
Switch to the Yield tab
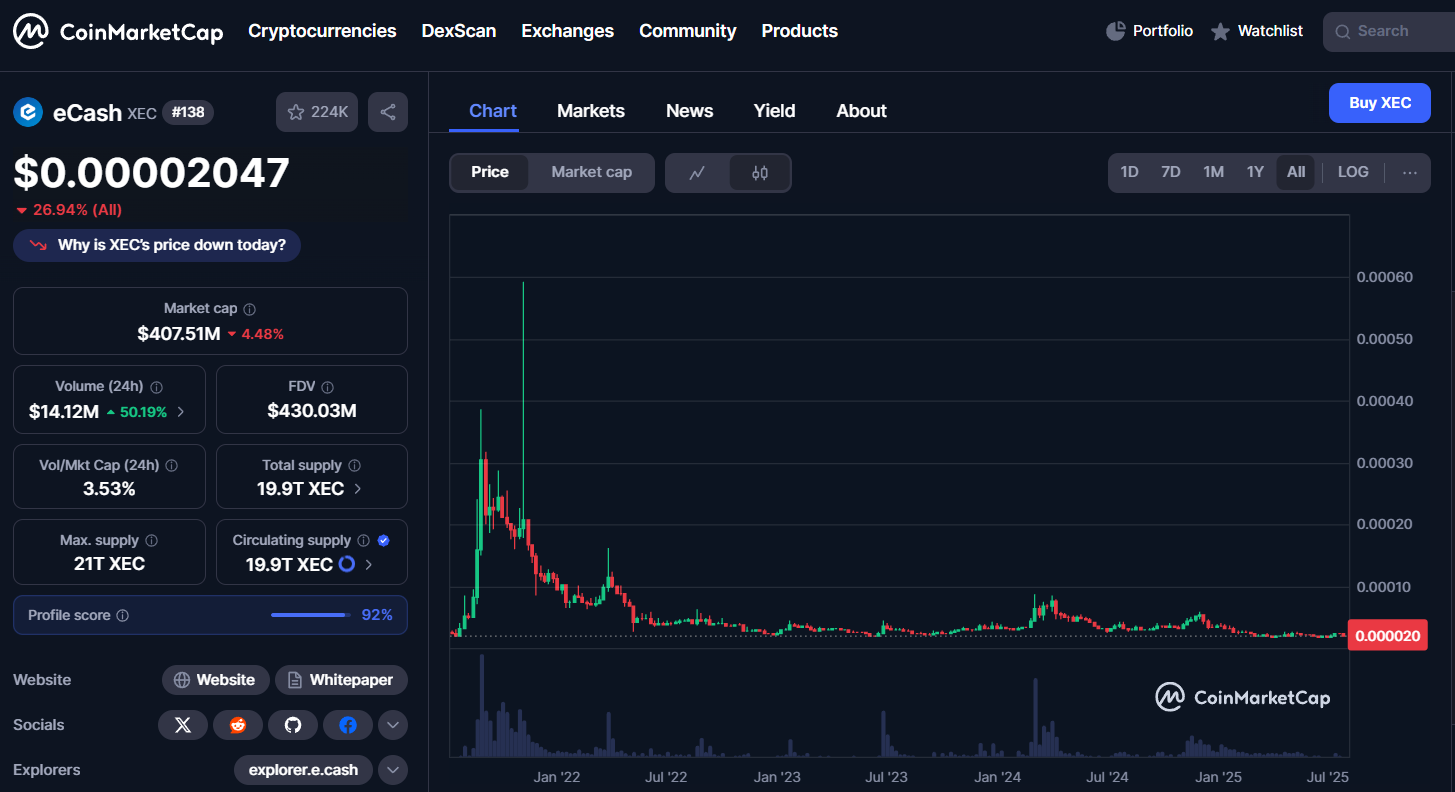click(x=775, y=111)
